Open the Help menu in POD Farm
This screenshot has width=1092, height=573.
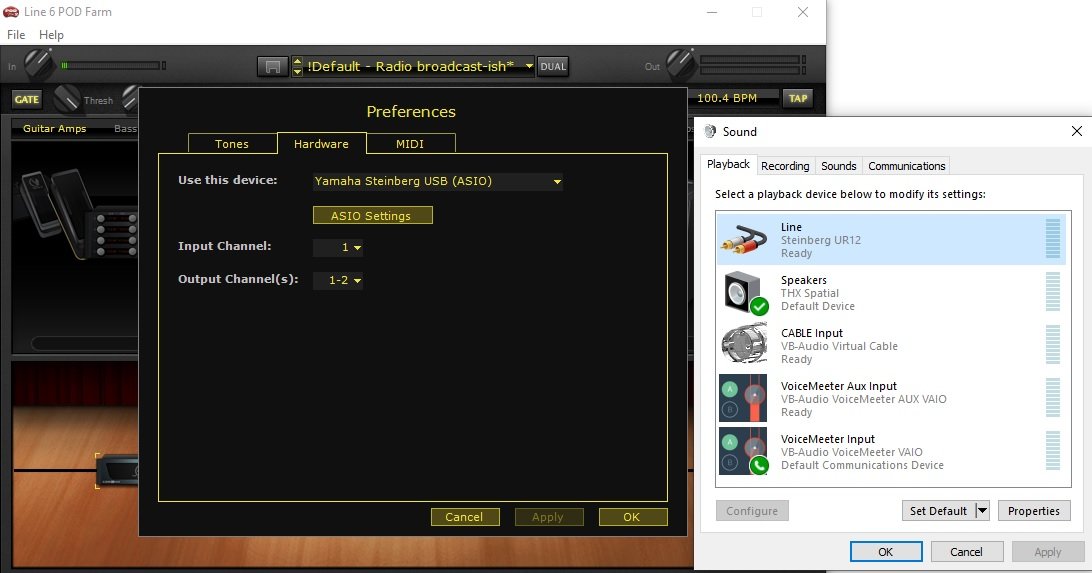pos(51,34)
